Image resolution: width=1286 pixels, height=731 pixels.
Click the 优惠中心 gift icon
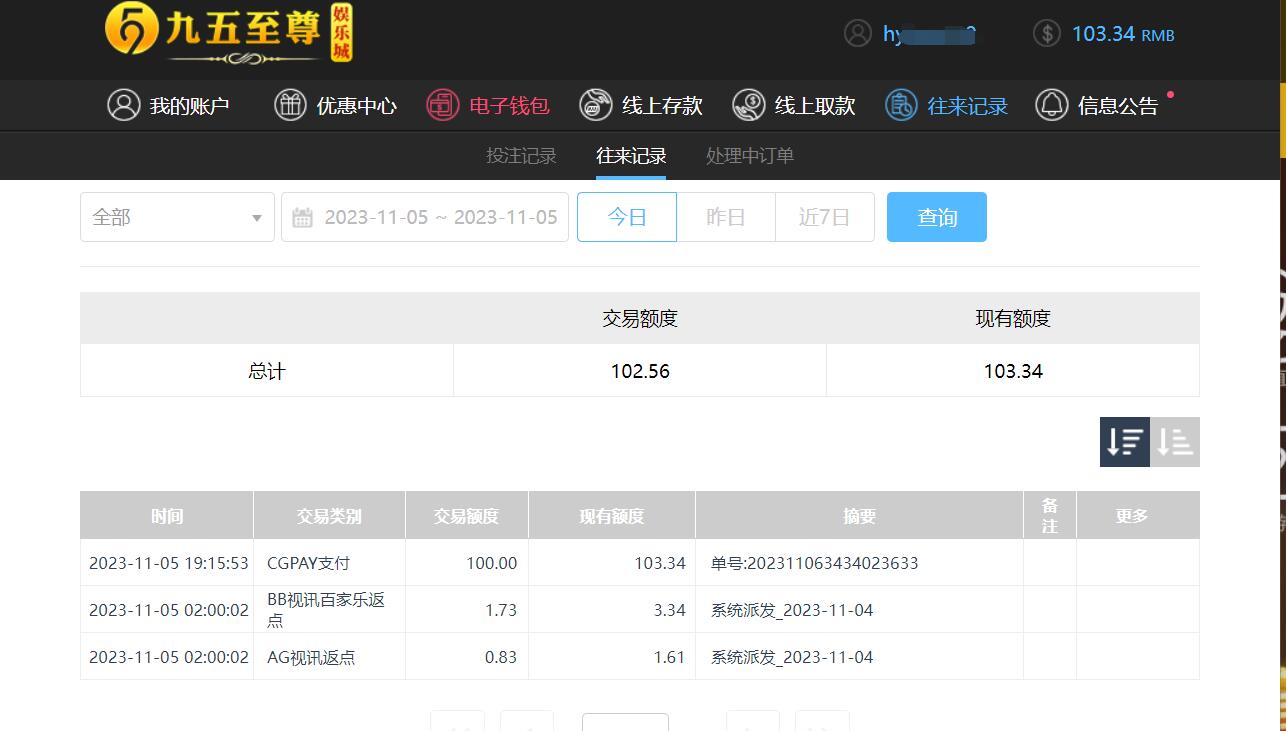[x=290, y=105]
